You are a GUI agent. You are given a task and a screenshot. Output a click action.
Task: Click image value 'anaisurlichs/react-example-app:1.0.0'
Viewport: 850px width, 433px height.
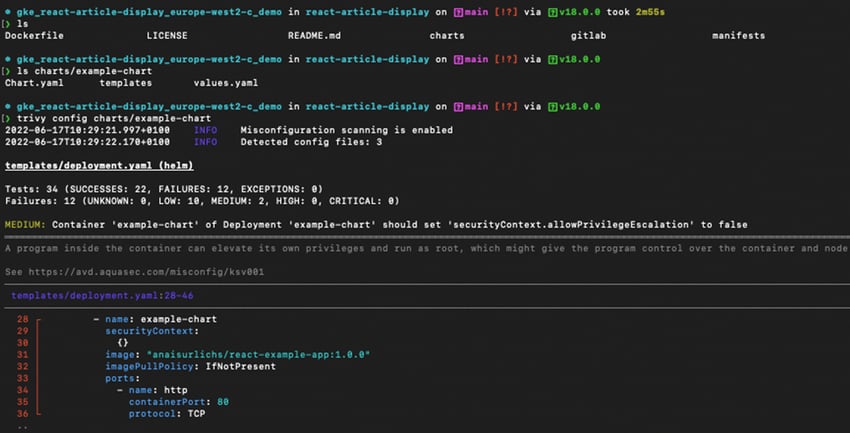point(259,355)
